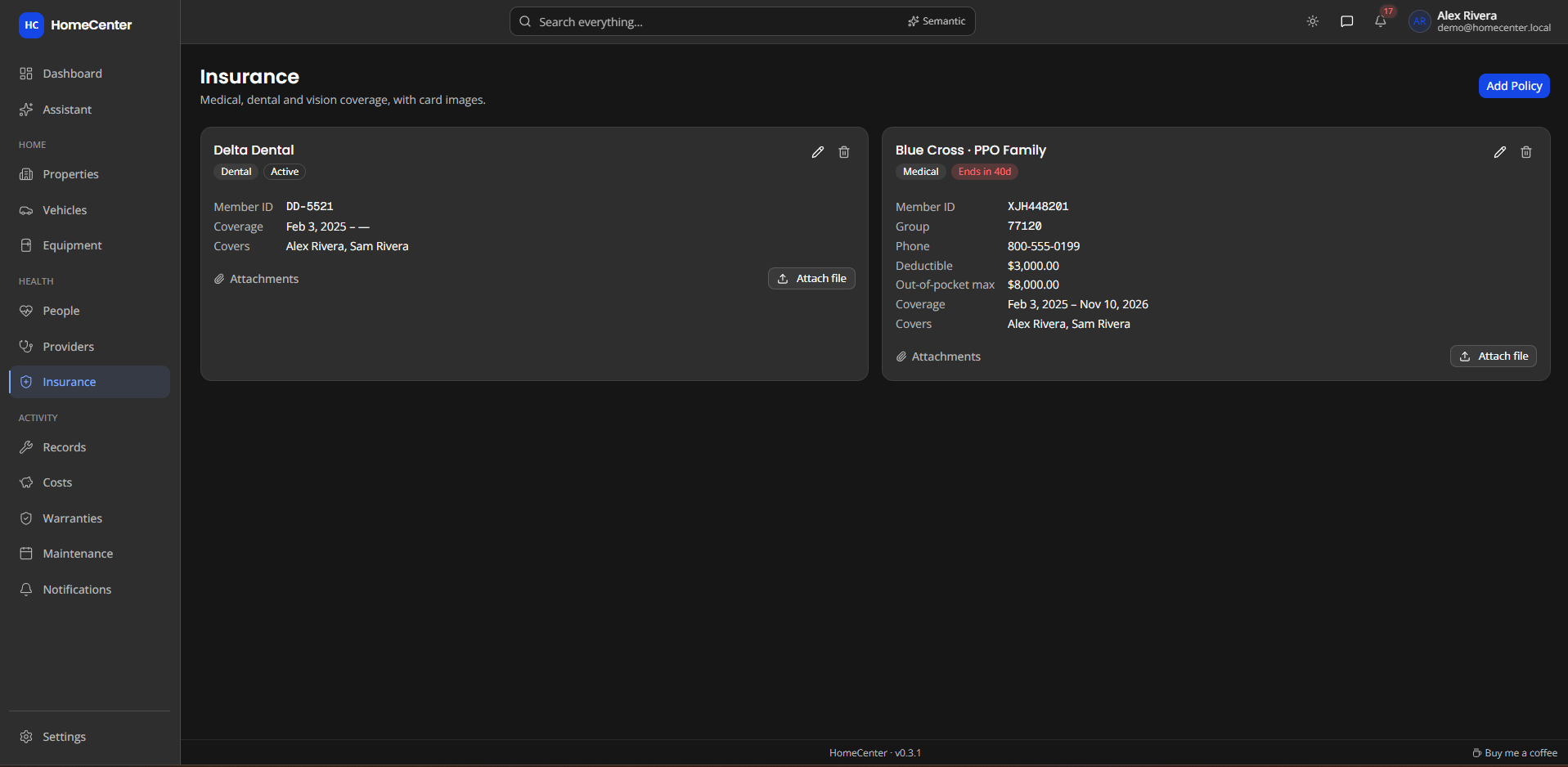
Task: Open People in the sidebar
Action: tap(90, 311)
